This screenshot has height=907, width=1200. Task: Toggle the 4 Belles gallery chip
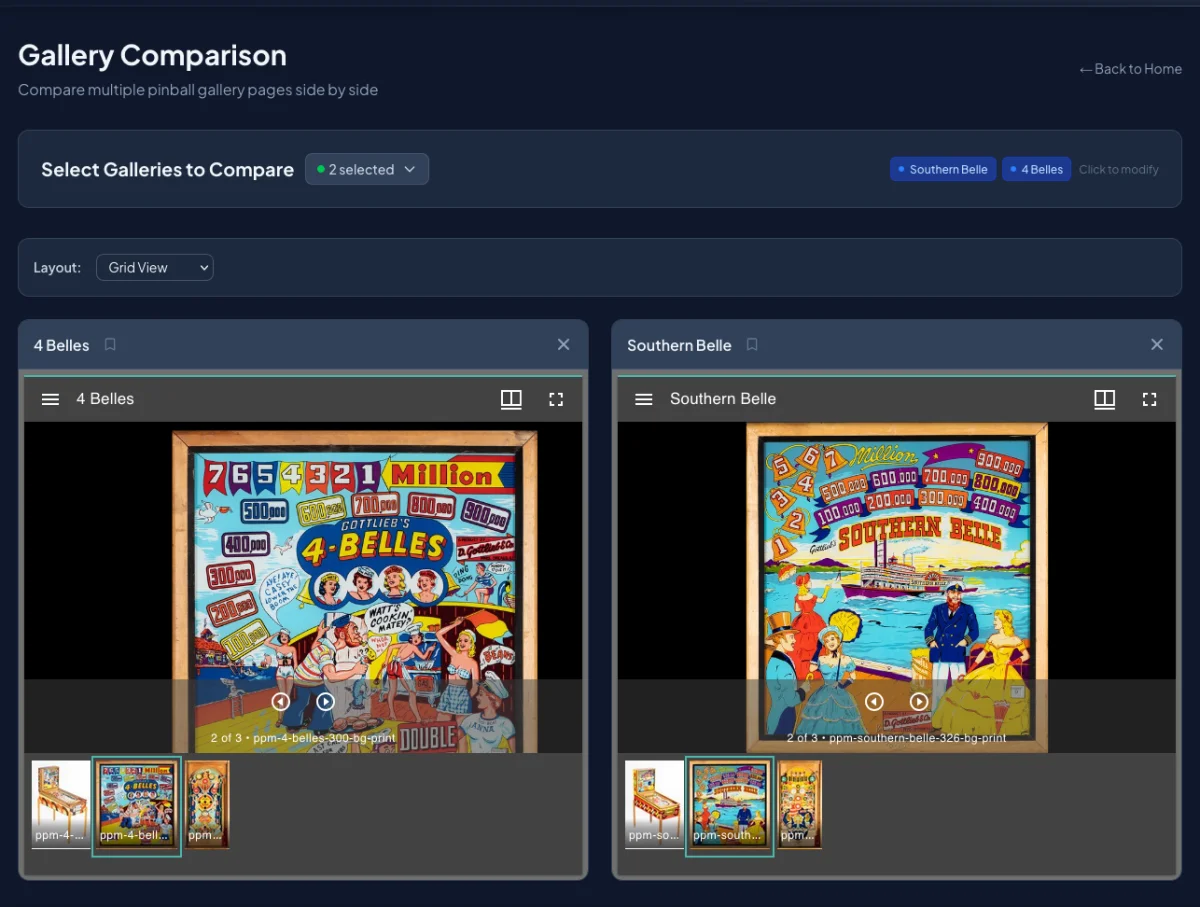(1036, 169)
